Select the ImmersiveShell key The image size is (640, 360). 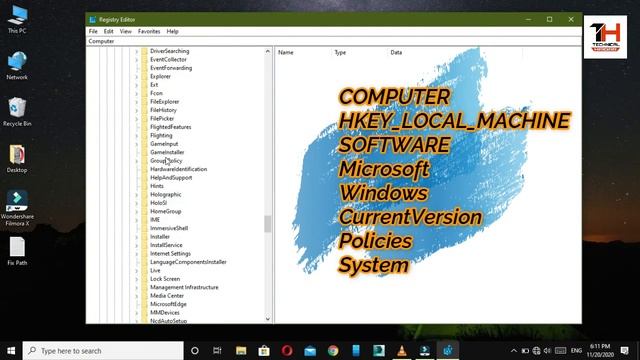click(169, 229)
